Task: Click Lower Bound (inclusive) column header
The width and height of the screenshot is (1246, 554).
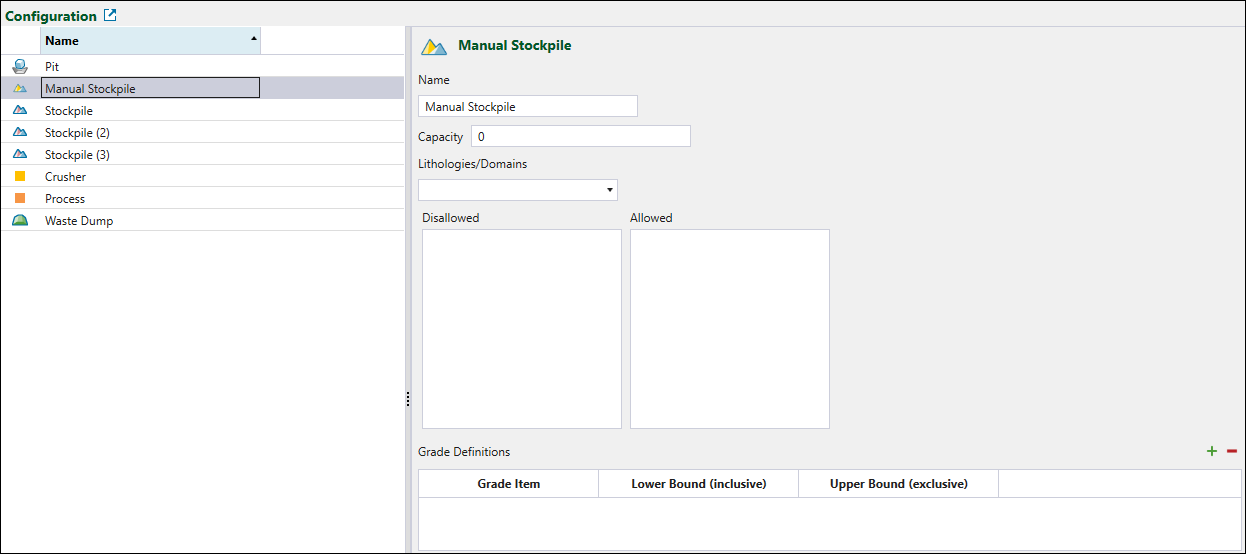Action: pyautogui.click(x=698, y=484)
